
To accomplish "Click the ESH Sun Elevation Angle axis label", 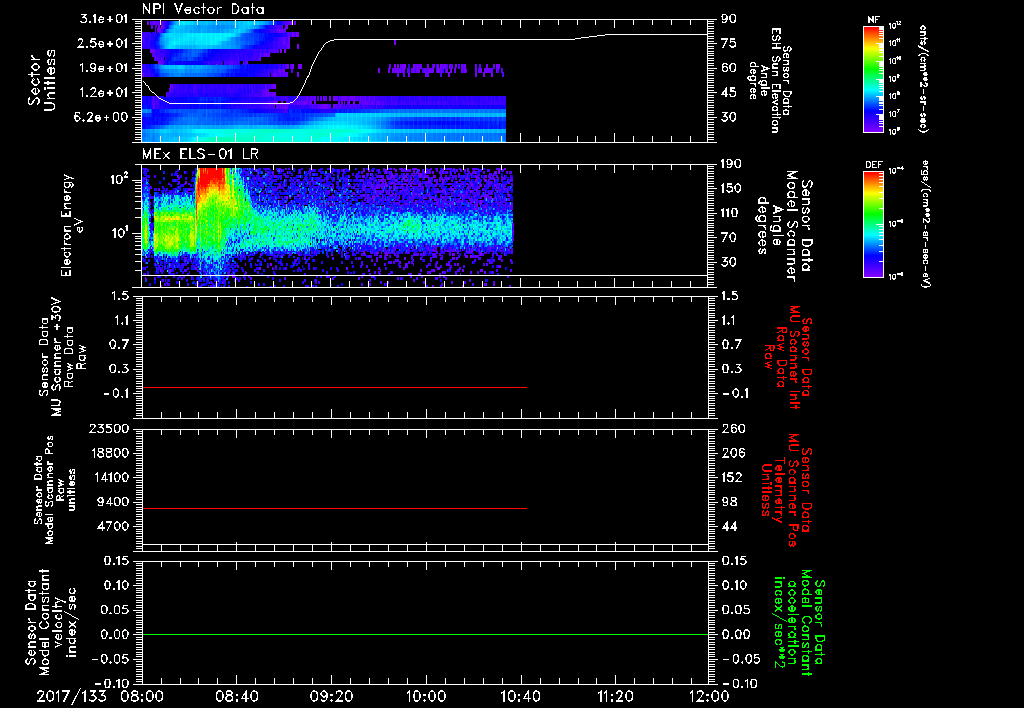I will pyautogui.click(x=769, y=80).
